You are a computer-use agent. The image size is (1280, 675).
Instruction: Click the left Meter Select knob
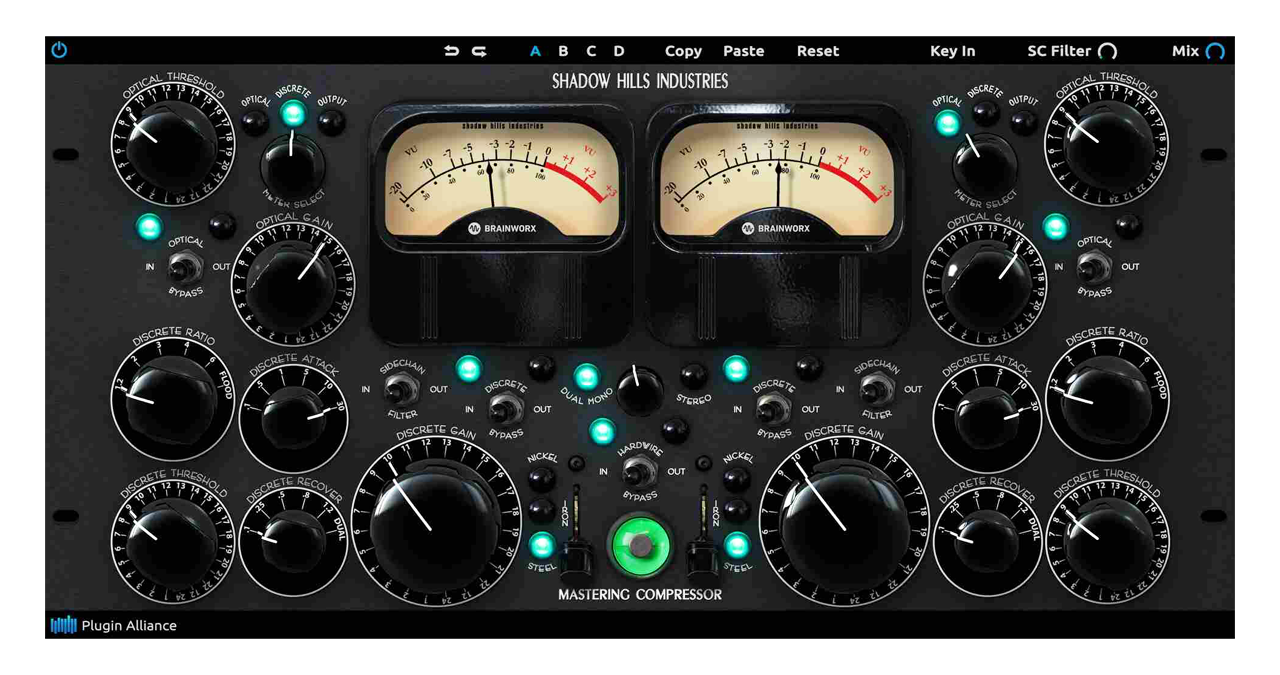coord(292,164)
